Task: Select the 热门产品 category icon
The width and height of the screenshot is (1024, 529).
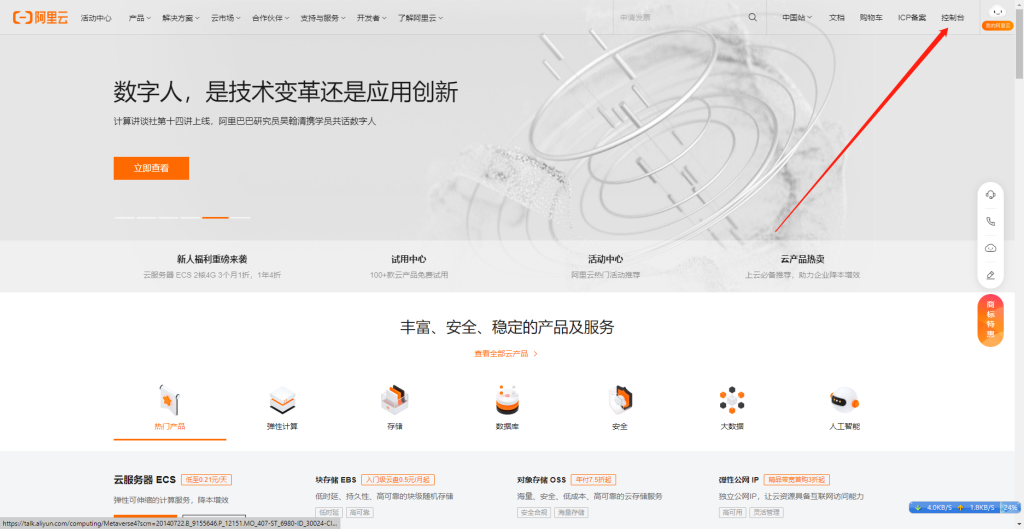Action: 170,399
